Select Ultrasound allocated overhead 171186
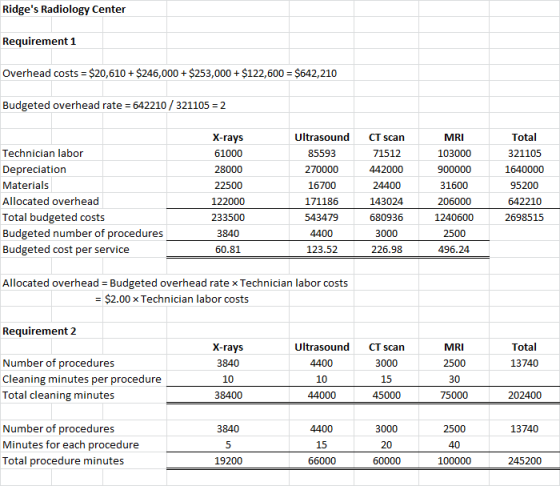Viewport: 560px width, 486px height. pos(321,202)
